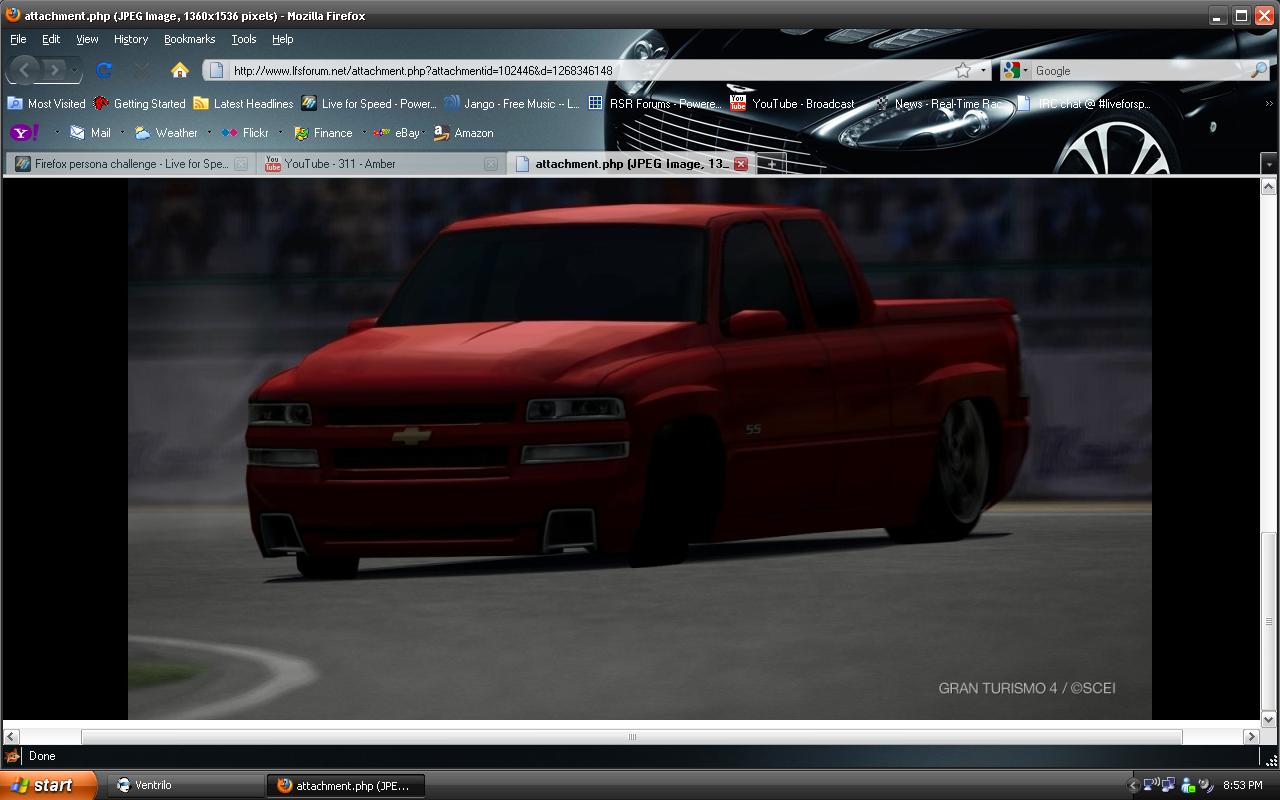Click the Firefox attachment.php taskbar button

(346, 785)
